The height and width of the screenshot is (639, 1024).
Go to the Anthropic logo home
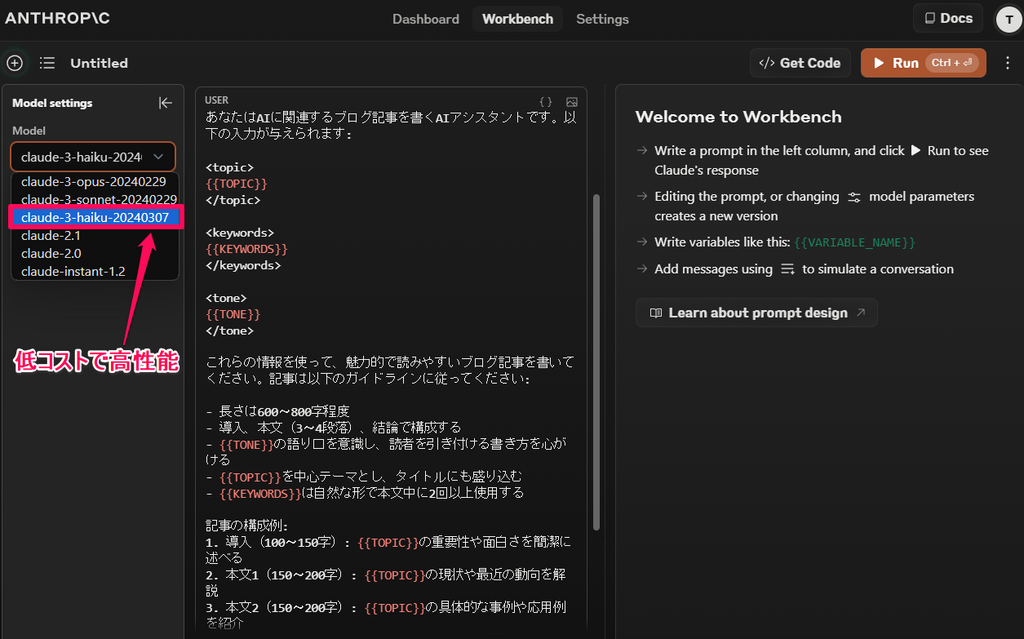click(57, 18)
